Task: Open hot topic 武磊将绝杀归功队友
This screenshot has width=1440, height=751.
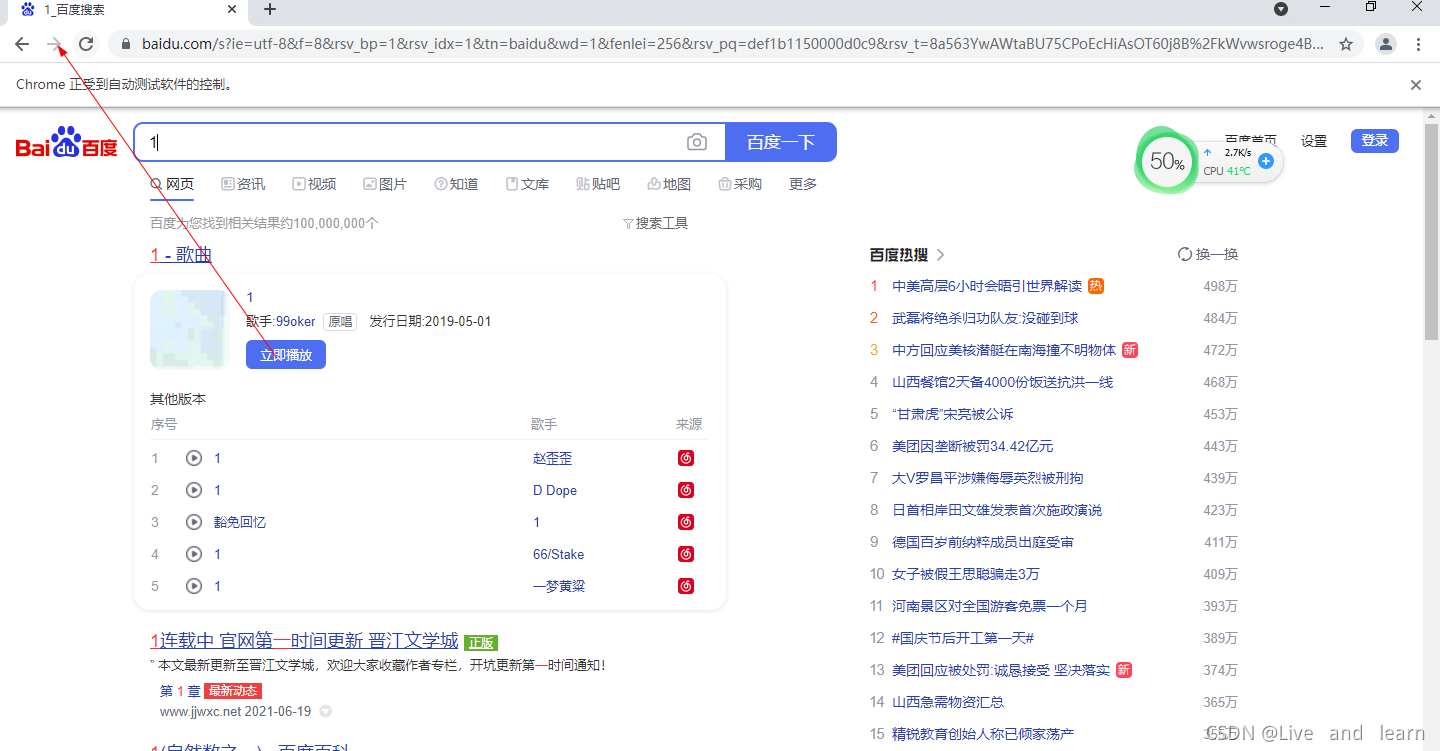Action: 985,318
